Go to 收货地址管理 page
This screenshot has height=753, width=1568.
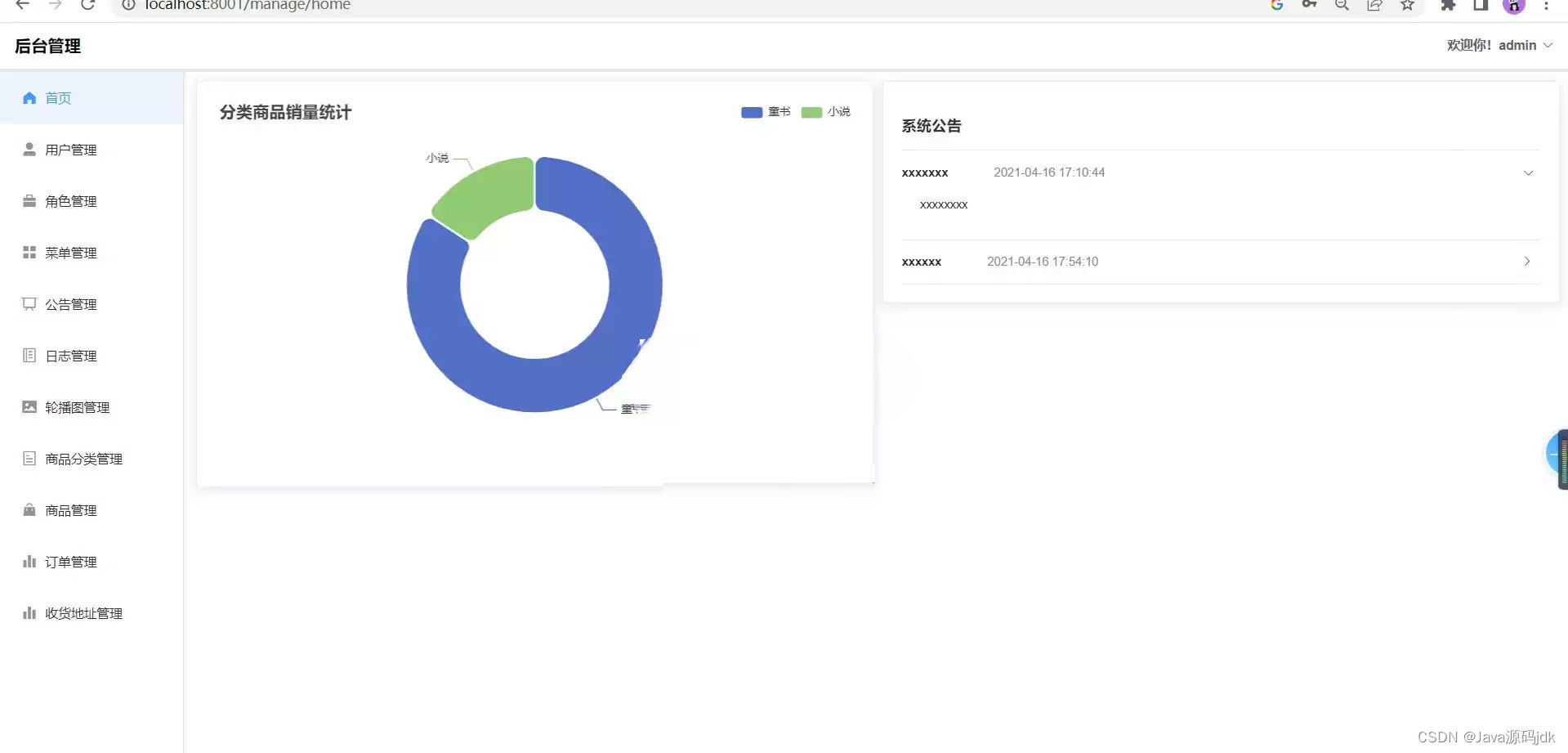(x=92, y=613)
